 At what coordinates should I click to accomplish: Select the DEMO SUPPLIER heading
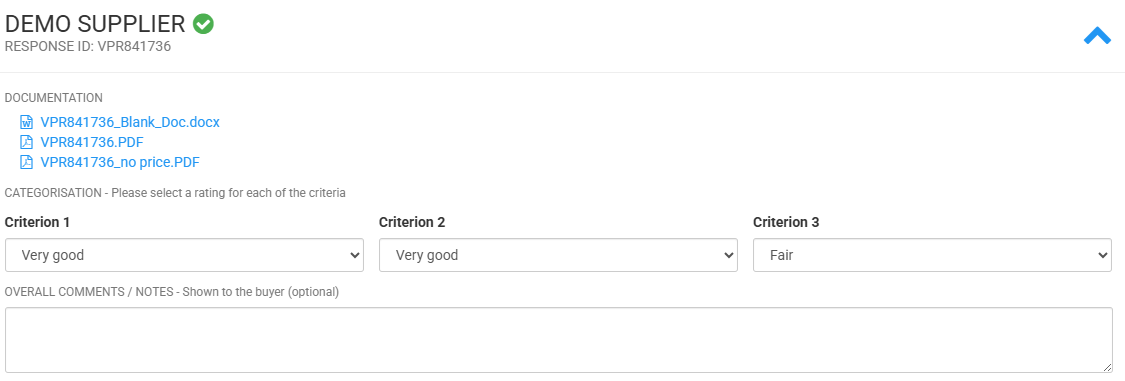[95, 24]
